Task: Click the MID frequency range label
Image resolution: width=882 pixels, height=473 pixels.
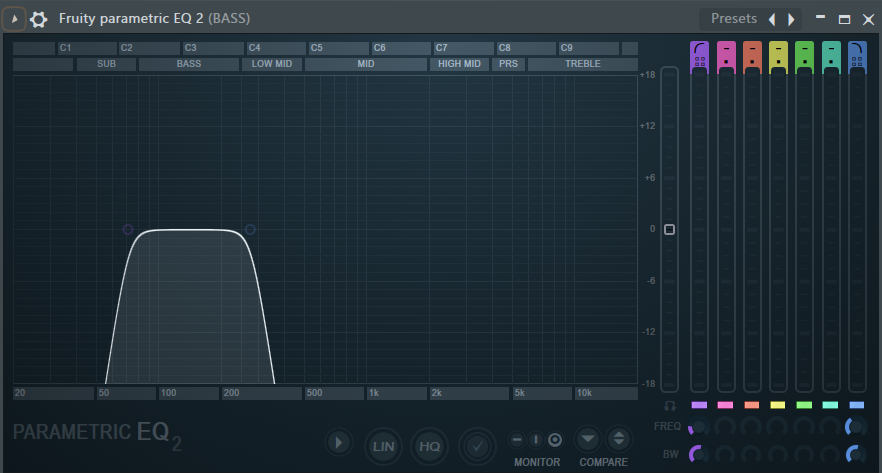Action: tap(366, 64)
